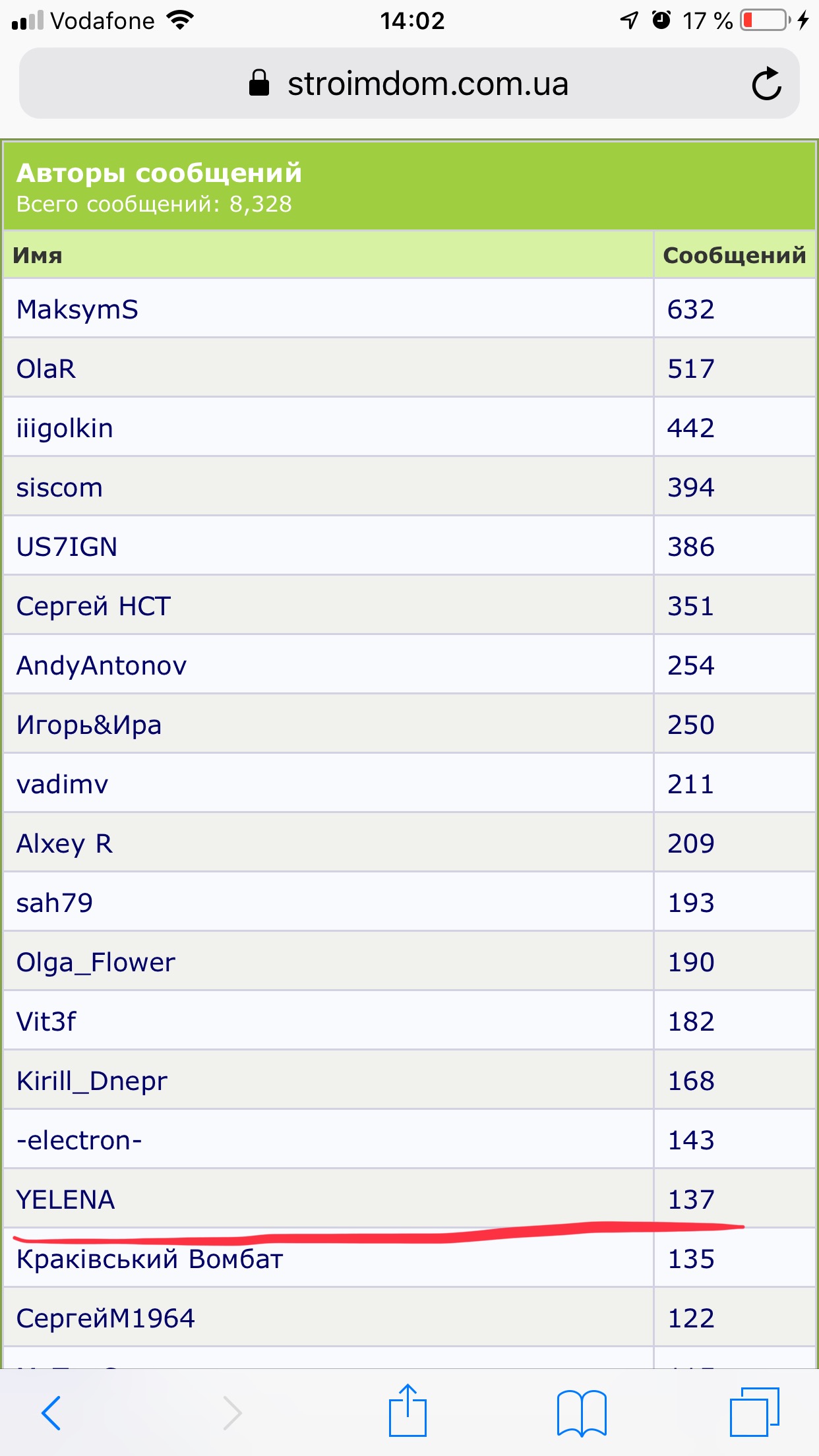The height and width of the screenshot is (1456, 819).
Task: Open Olga_Flower profile link
Action: pyautogui.click(x=96, y=962)
